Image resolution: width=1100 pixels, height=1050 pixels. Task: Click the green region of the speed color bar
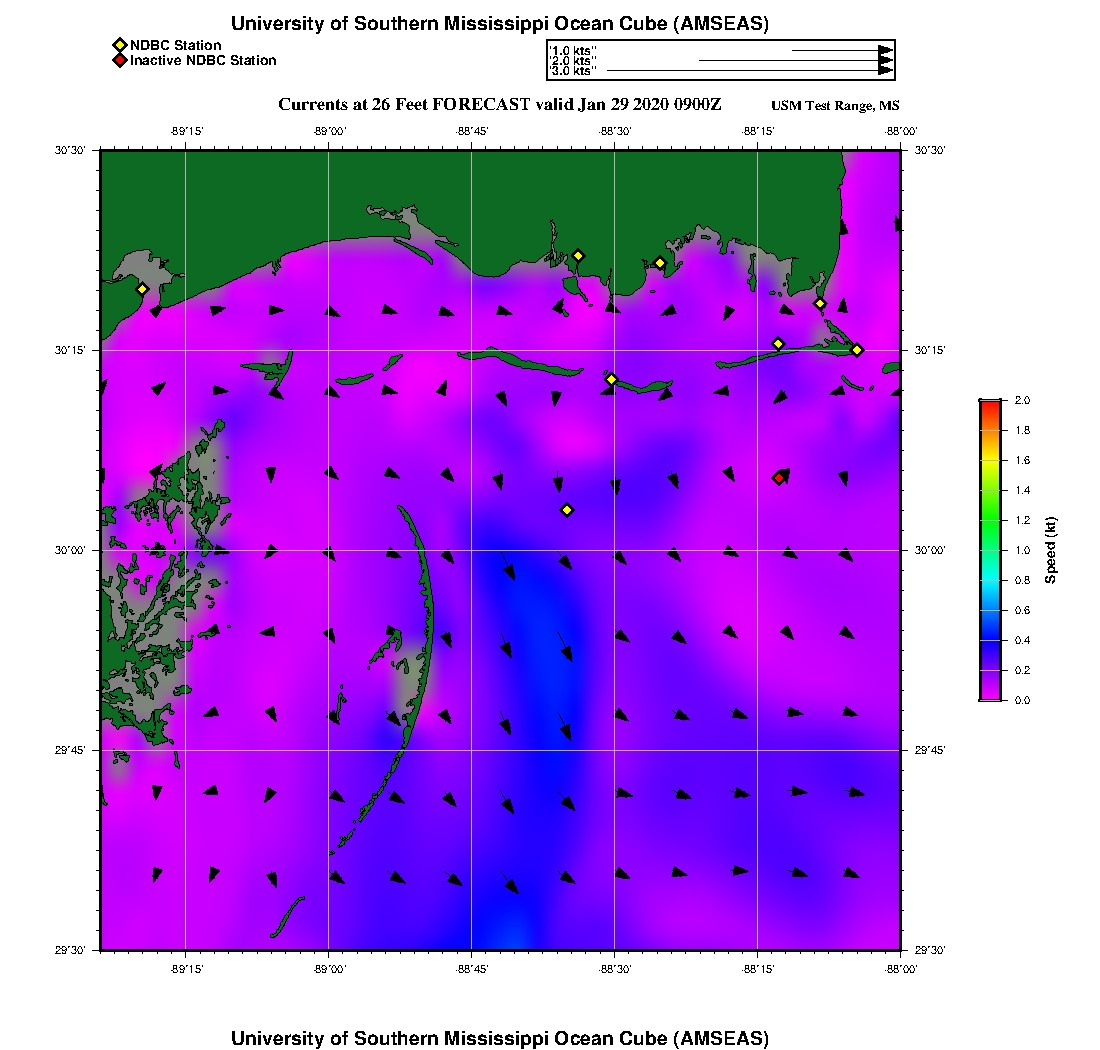[989, 505]
